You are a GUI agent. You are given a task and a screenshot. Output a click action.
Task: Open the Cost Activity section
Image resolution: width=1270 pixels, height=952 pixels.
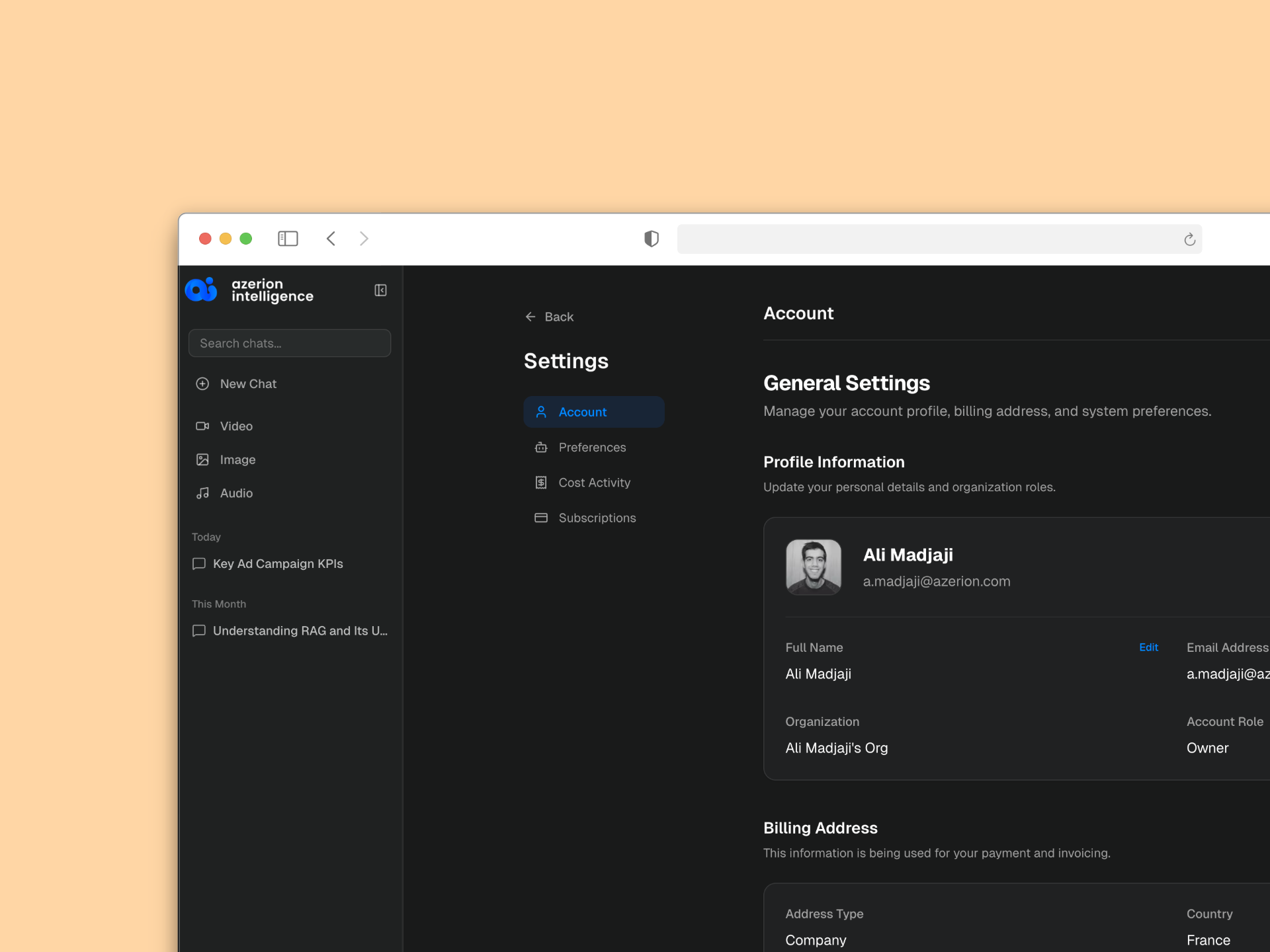pyautogui.click(x=593, y=483)
